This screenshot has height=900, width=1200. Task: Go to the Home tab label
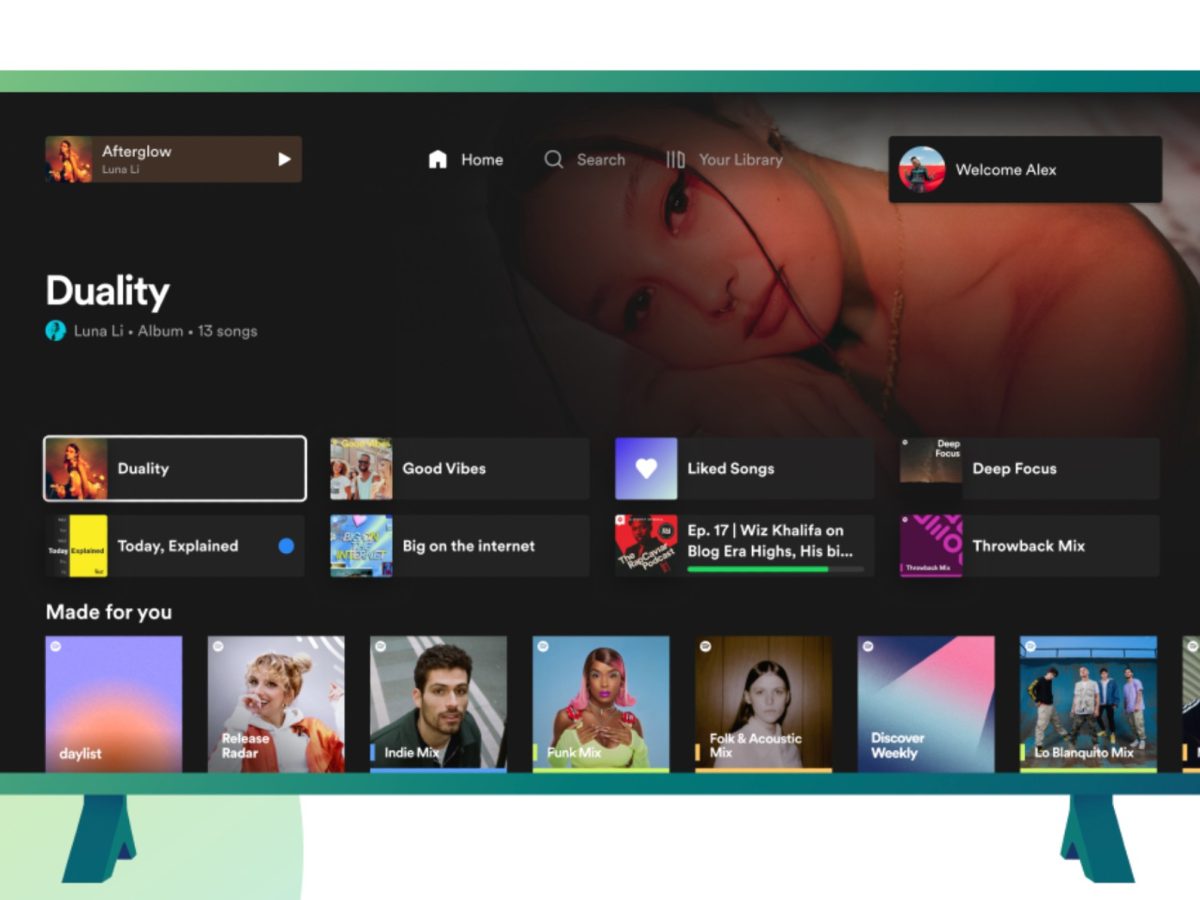point(482,159)
